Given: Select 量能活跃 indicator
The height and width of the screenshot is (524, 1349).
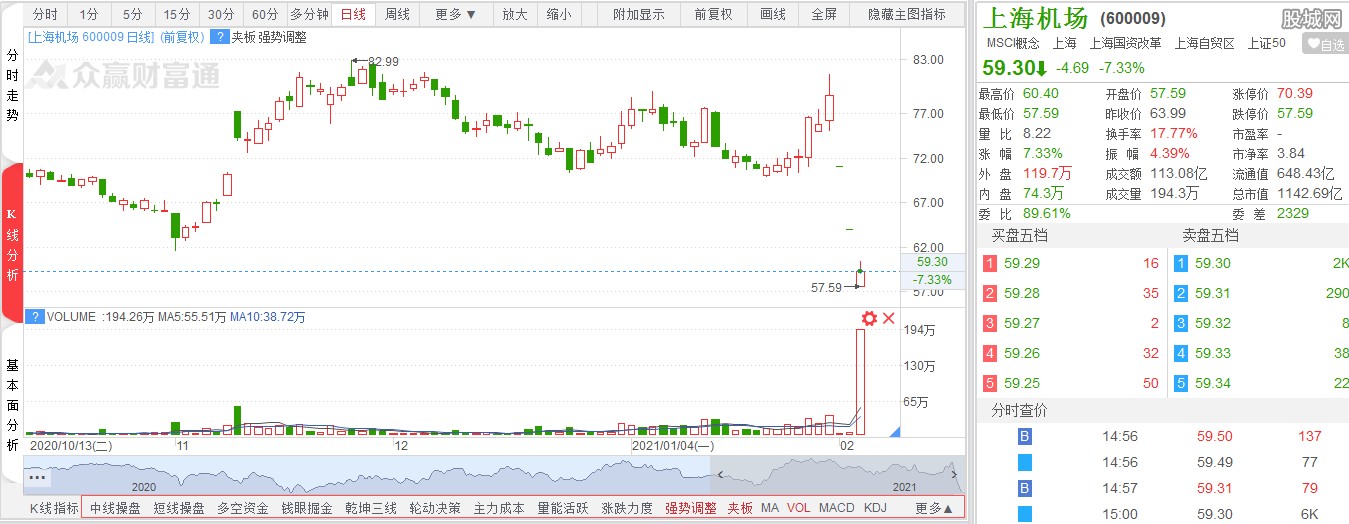Looking at the screenshot, I should point(563,508).
